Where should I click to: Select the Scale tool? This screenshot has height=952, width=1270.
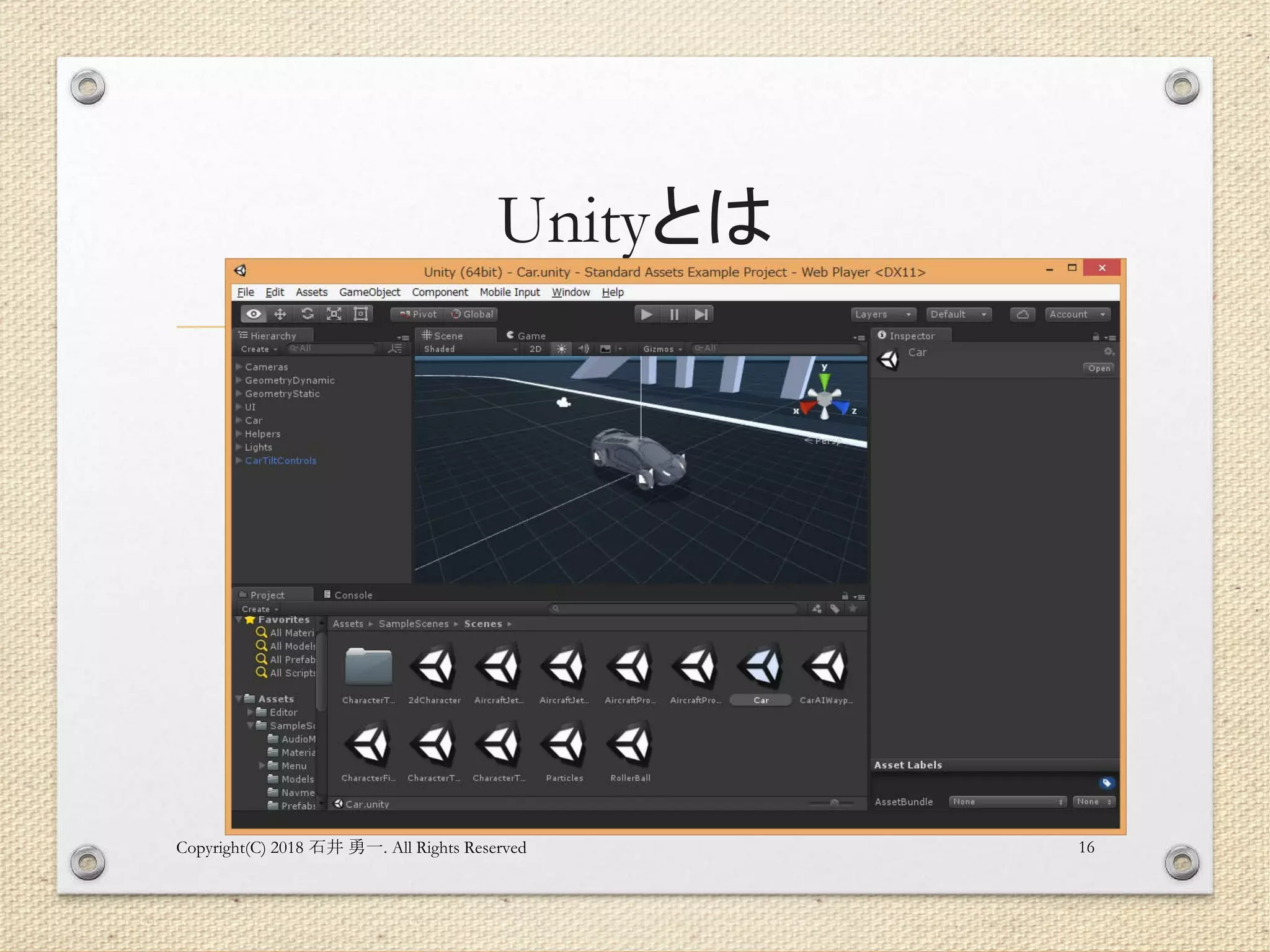[x=334, y=314]
